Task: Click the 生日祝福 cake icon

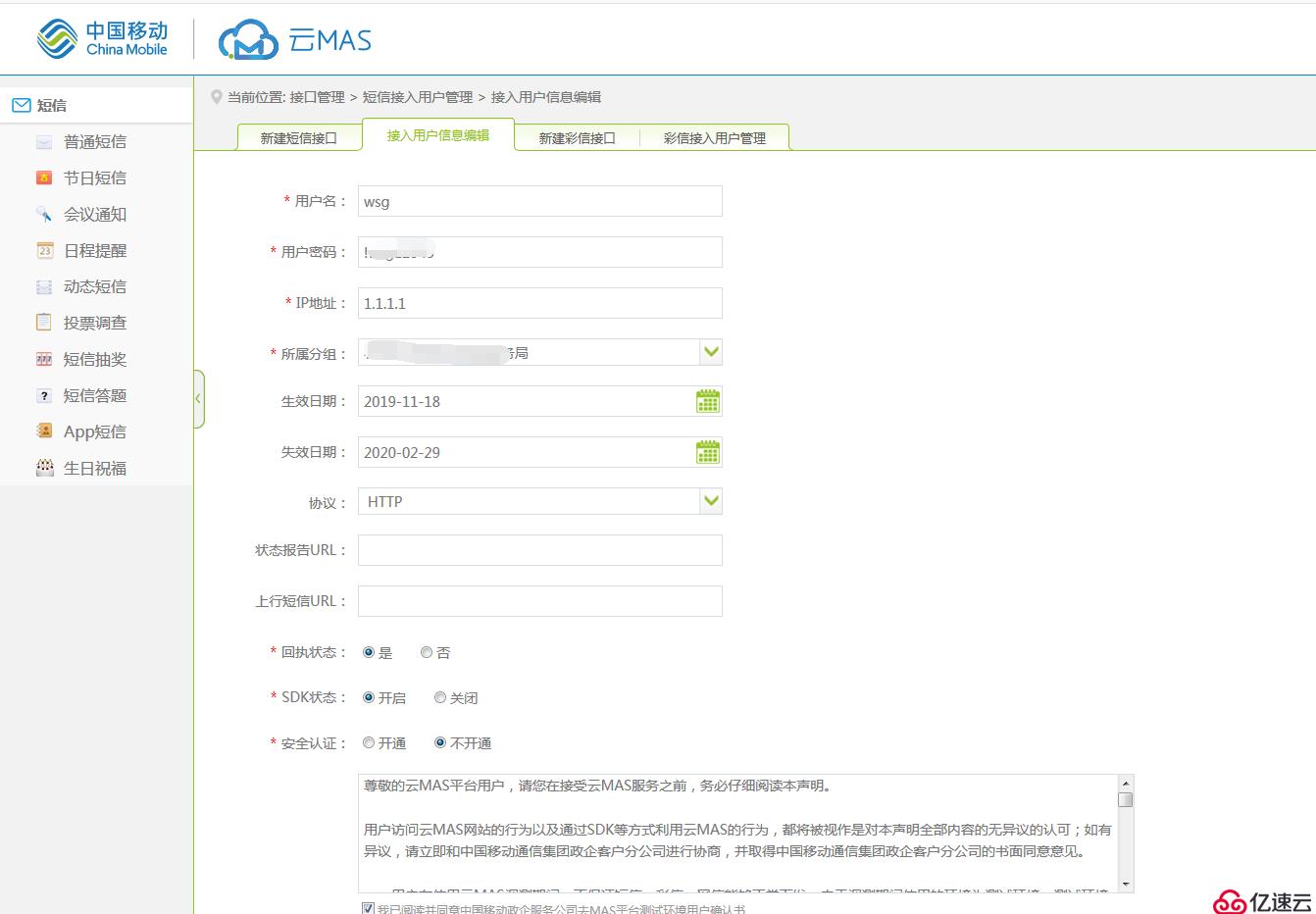Action: 44,467
